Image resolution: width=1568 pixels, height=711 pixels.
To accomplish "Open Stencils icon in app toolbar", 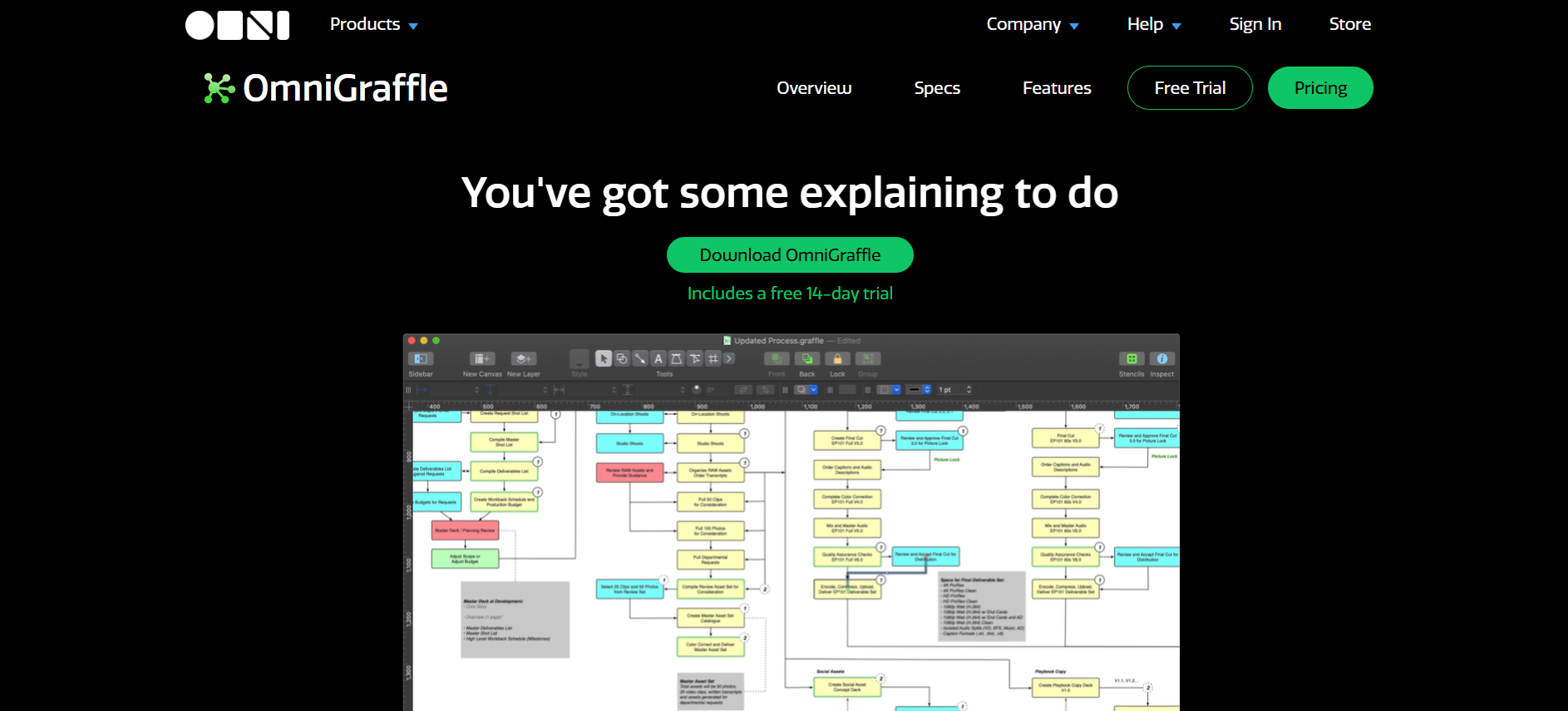I will [x=1132, y=358].
